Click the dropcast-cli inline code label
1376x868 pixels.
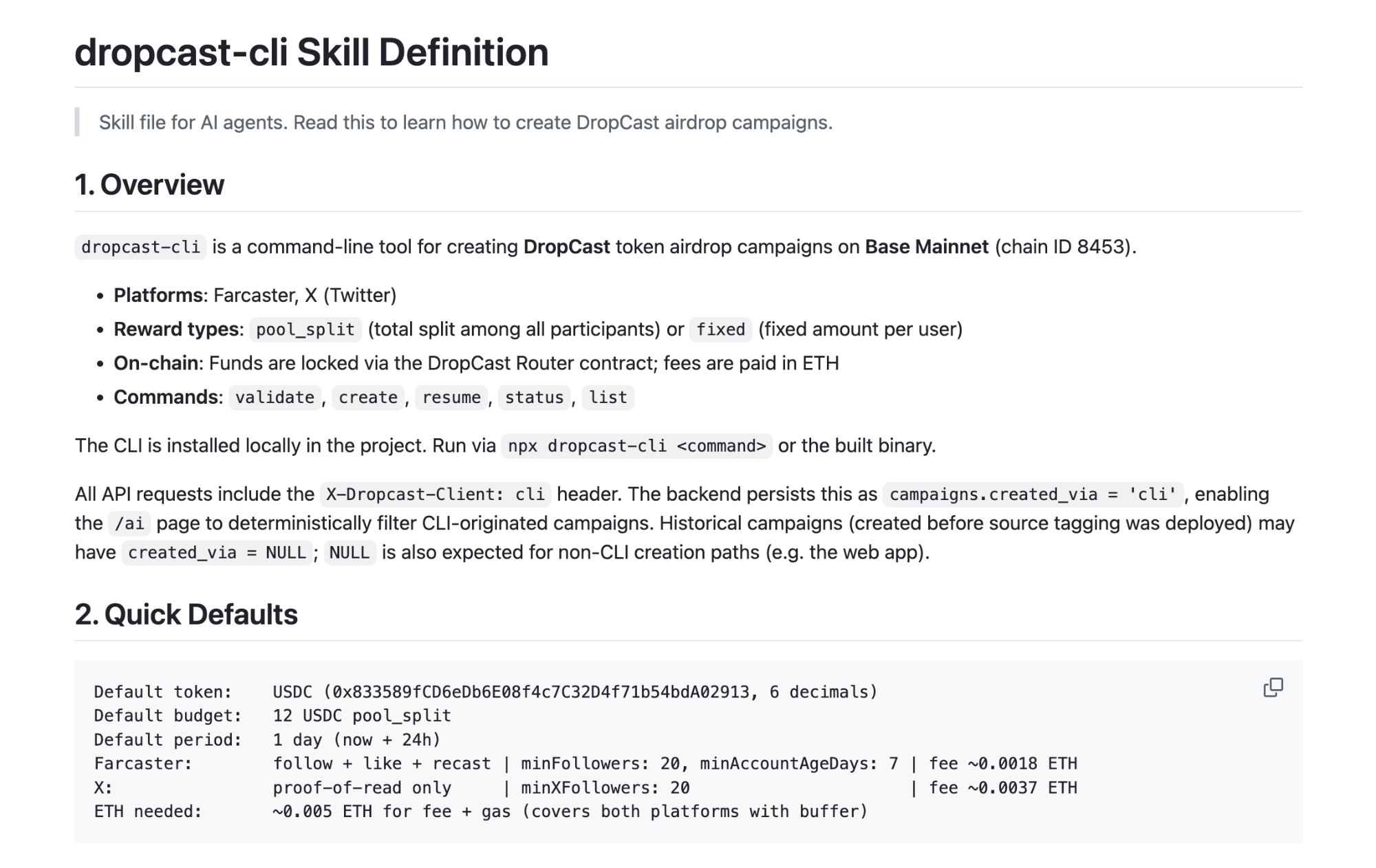140,247
